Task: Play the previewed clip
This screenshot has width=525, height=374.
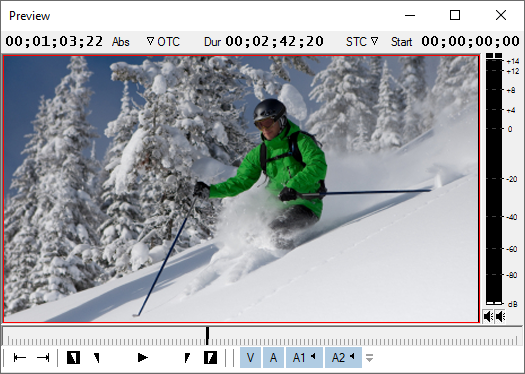Action: [143, 358]
